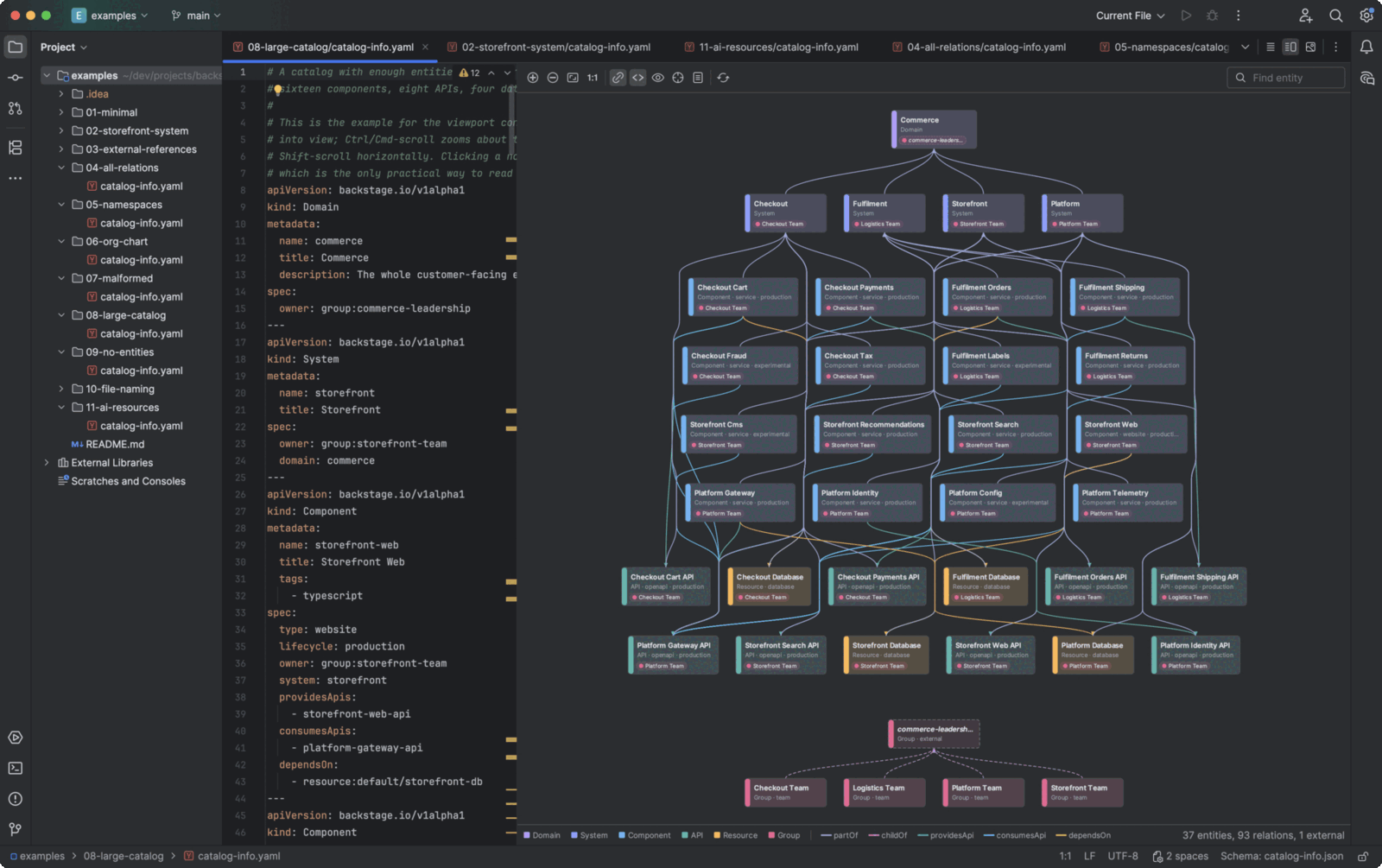Expand the 01-minimal folder

click(61, 112)
